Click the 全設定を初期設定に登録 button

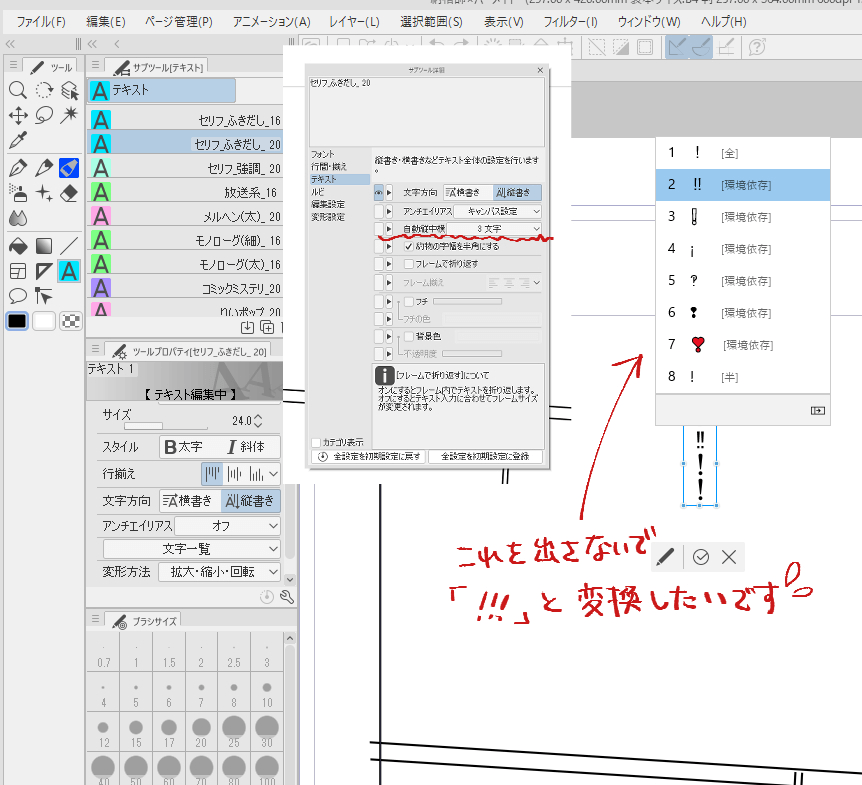click(486, 456)
